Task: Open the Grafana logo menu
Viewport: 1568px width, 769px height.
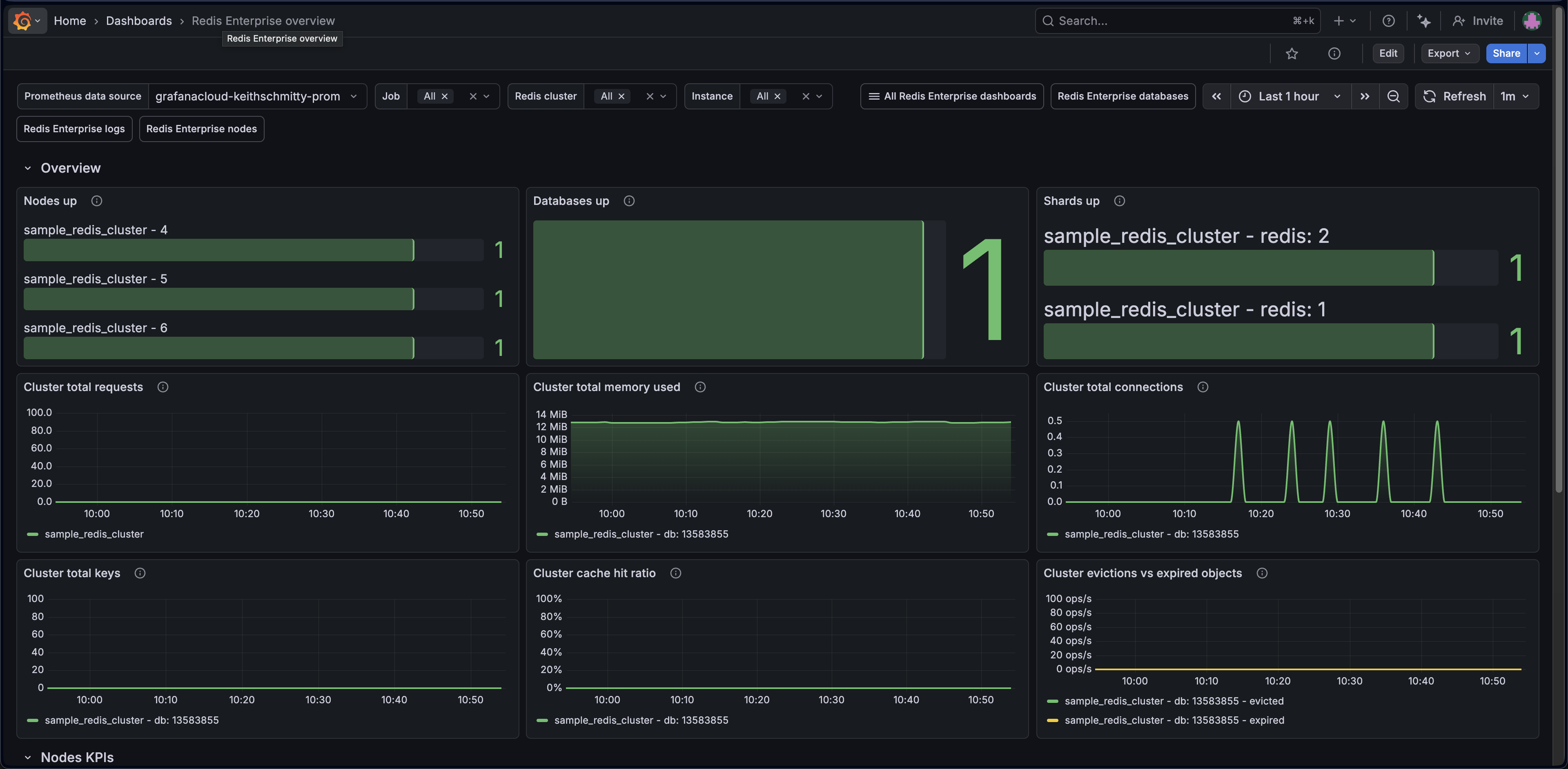Action: pos(27,21)
